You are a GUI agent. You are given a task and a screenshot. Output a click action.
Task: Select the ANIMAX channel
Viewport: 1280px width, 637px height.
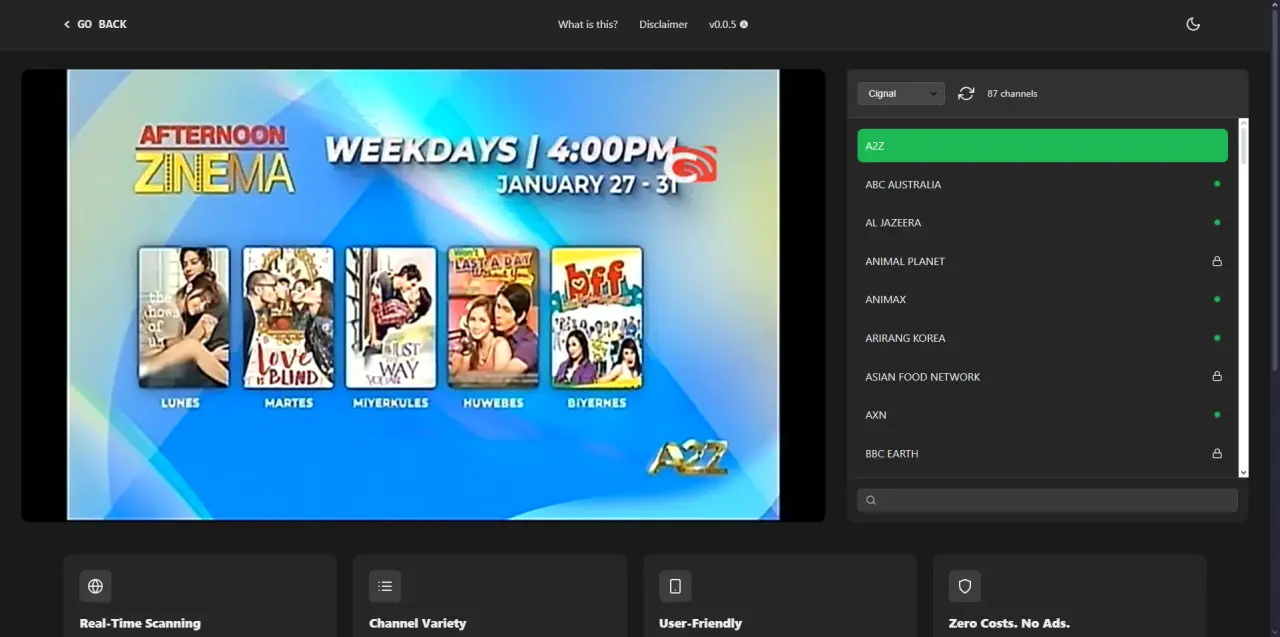[1042, 299]
